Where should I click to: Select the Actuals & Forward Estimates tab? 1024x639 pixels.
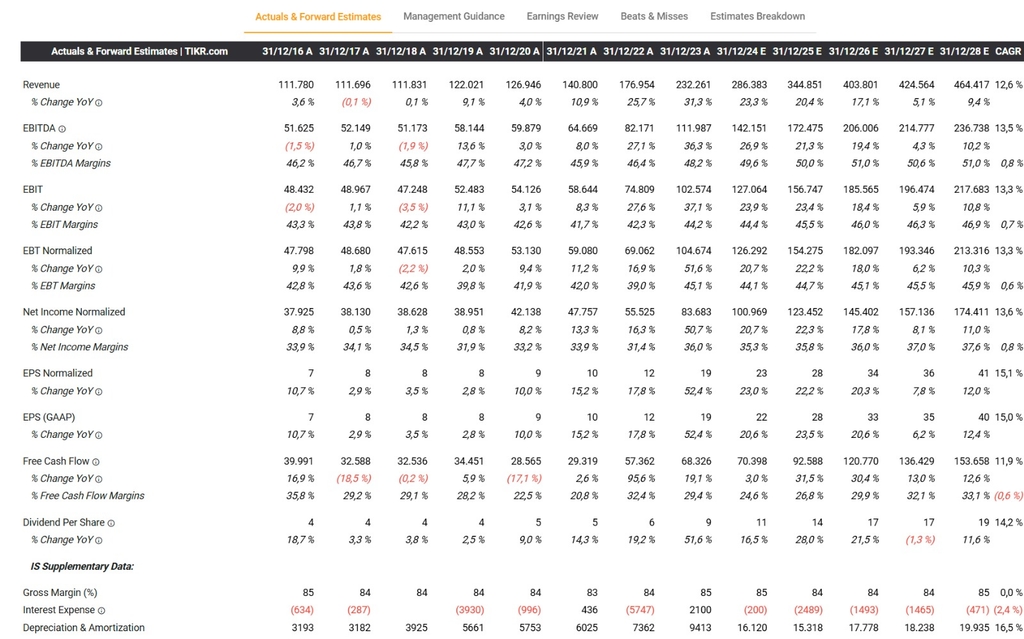click(x=318, y=17)
